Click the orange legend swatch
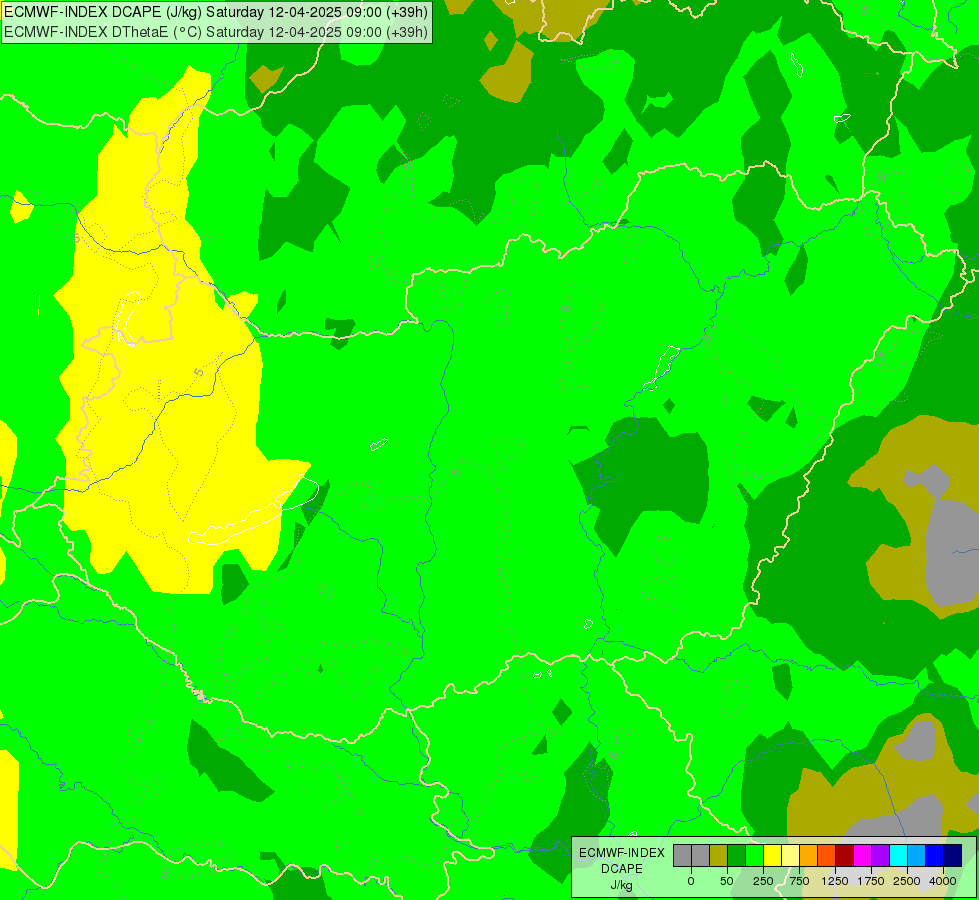The width and height of the screenshot is (979, 900). pos(809,855)
